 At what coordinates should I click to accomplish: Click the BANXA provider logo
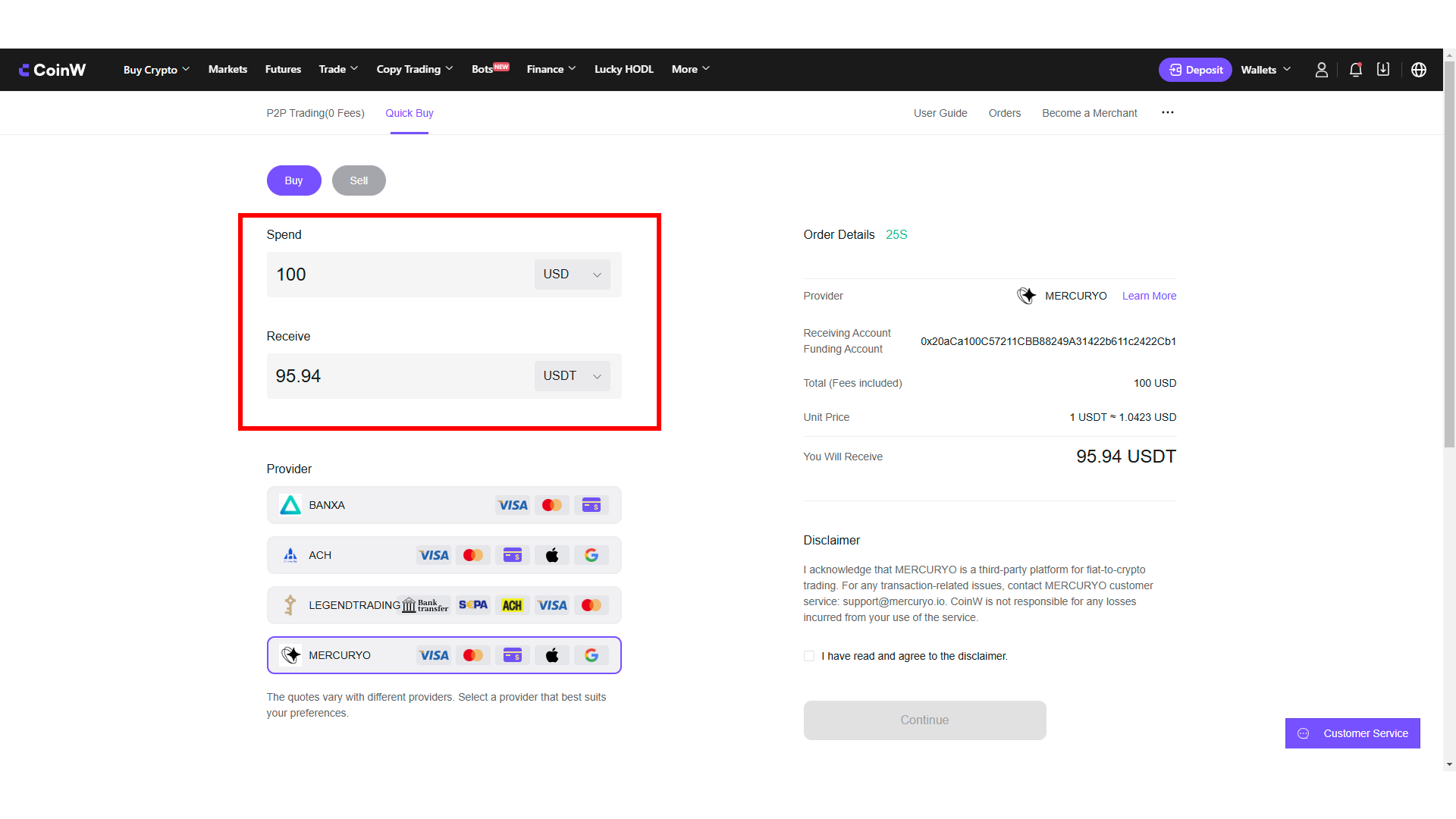pos(290,505)
